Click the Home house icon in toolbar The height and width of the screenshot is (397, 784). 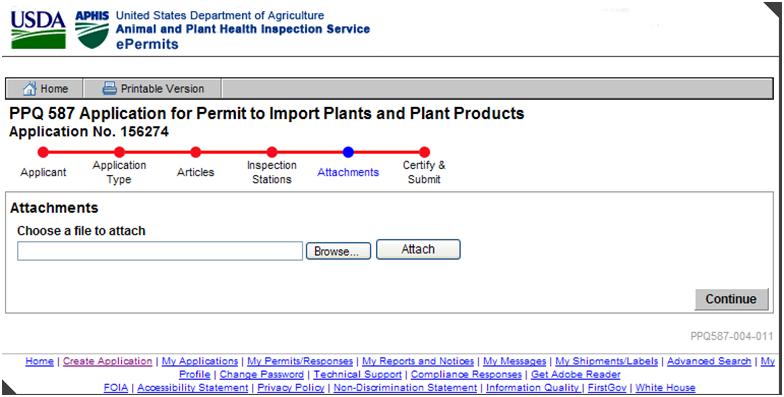point(30,89)
